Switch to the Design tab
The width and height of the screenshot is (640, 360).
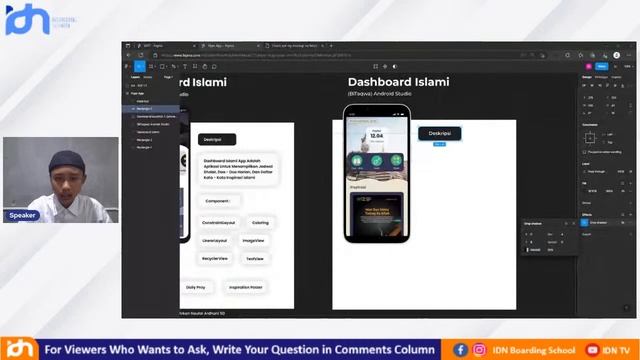click(587, 77)
